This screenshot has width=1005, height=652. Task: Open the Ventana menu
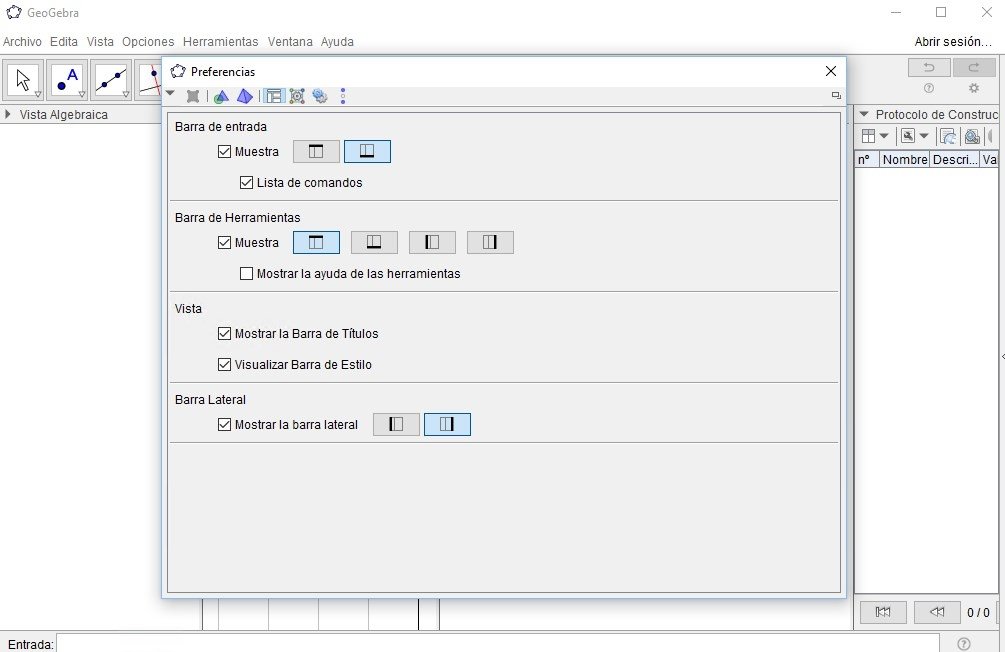point(290,42)
